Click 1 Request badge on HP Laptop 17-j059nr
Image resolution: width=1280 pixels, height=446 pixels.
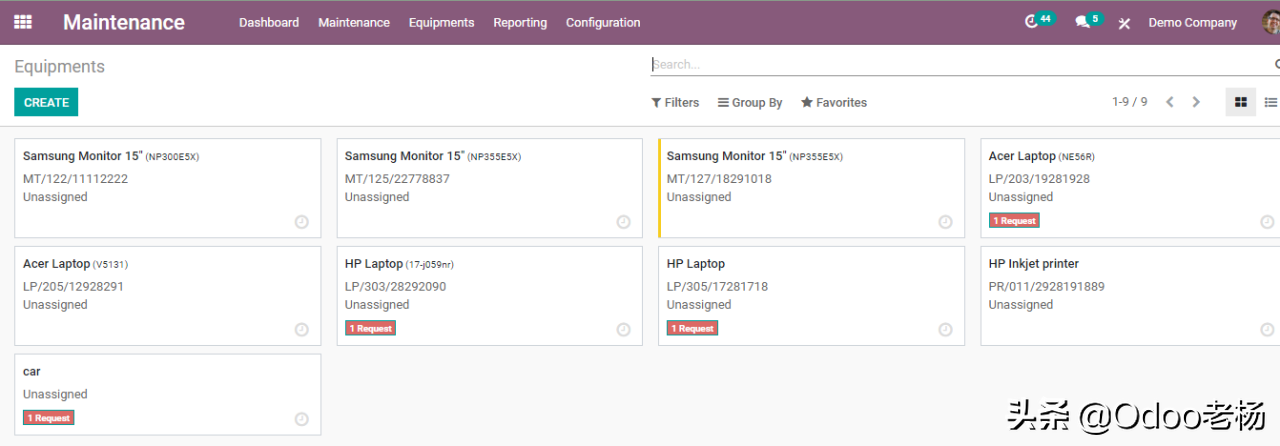[x=370, y=328]
